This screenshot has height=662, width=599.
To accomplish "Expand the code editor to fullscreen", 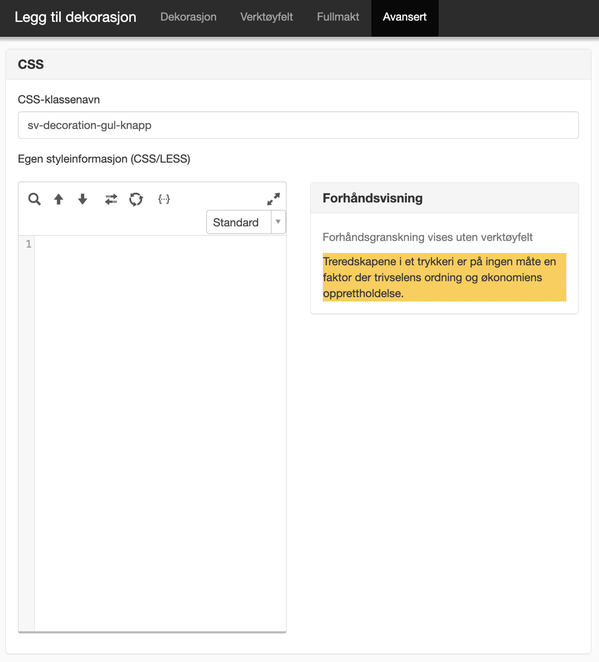I will click(274, 199).
